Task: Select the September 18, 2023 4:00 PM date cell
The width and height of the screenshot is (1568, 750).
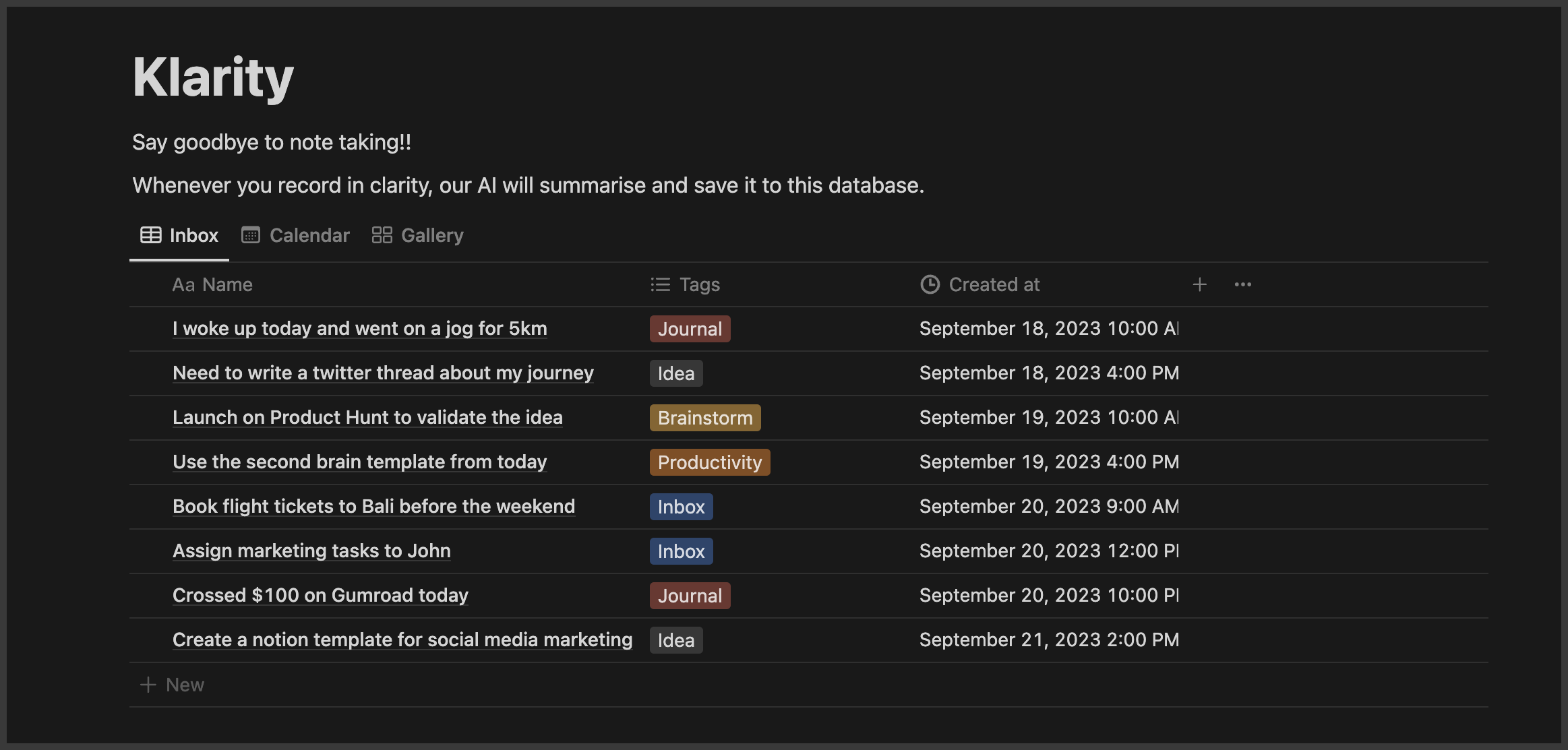Action: (1049, 373)
